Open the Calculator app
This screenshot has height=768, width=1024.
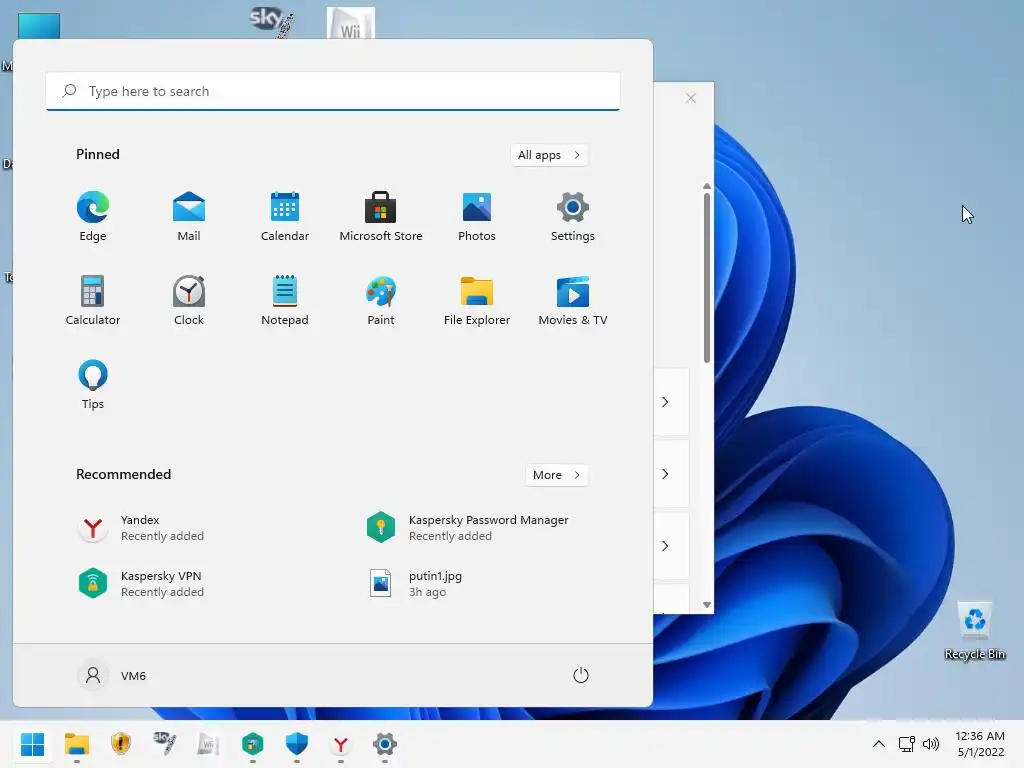pyautogui.click(x=93, y=300)
